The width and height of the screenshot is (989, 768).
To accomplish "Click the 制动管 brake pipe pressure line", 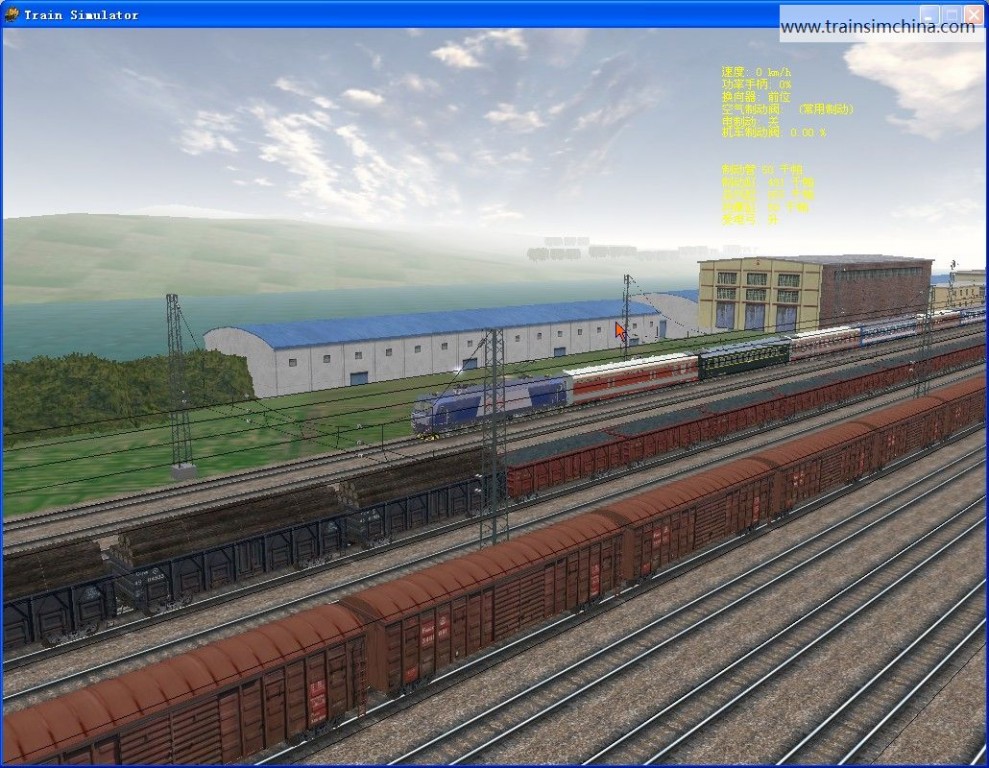I will click(x=762, y=169).
